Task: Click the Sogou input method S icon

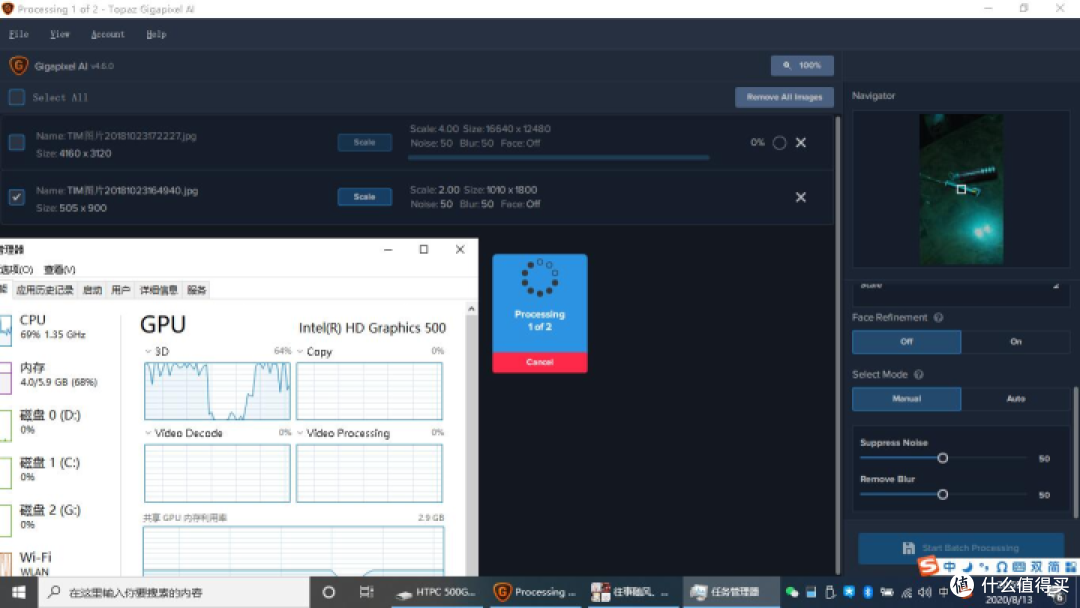Action: [x=928, y=566]
